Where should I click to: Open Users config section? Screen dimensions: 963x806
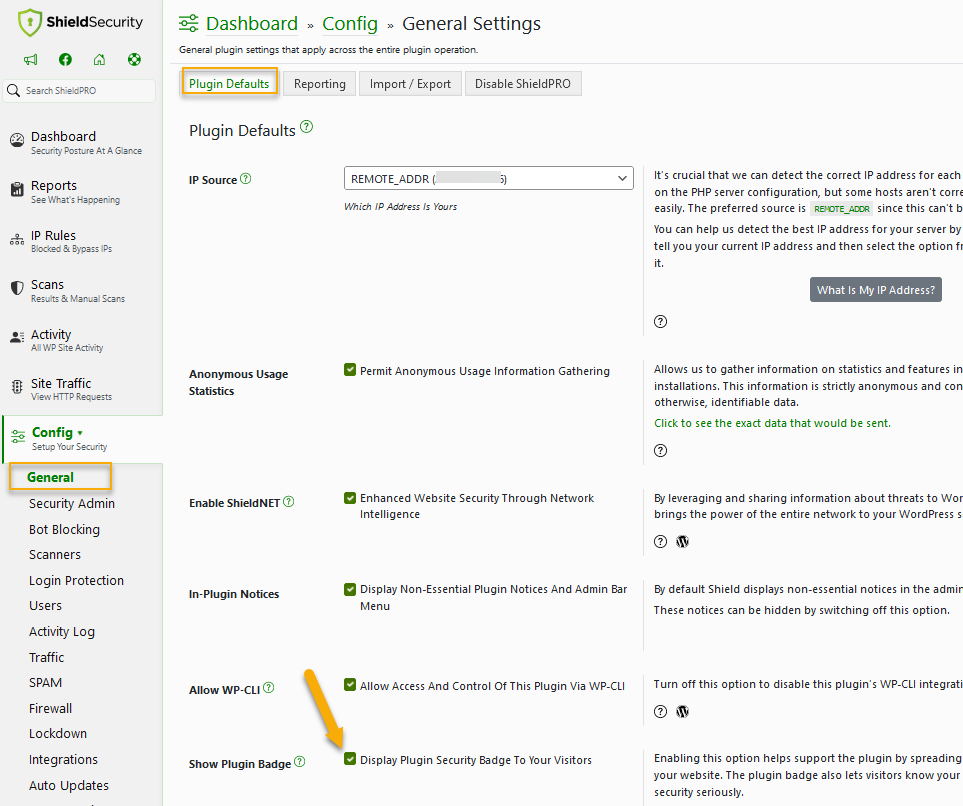tap(45, 606)
